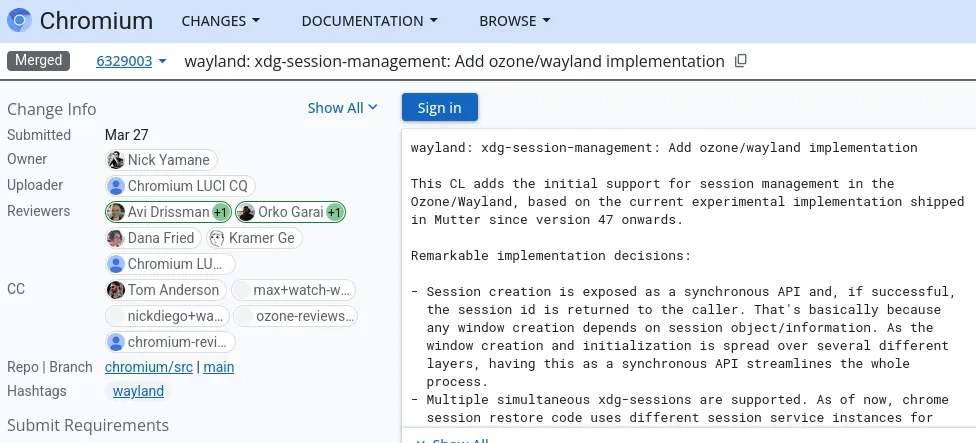Click the wayland hashtag chip
Viewport: 976px width, 443px height.
pos(138,391)
